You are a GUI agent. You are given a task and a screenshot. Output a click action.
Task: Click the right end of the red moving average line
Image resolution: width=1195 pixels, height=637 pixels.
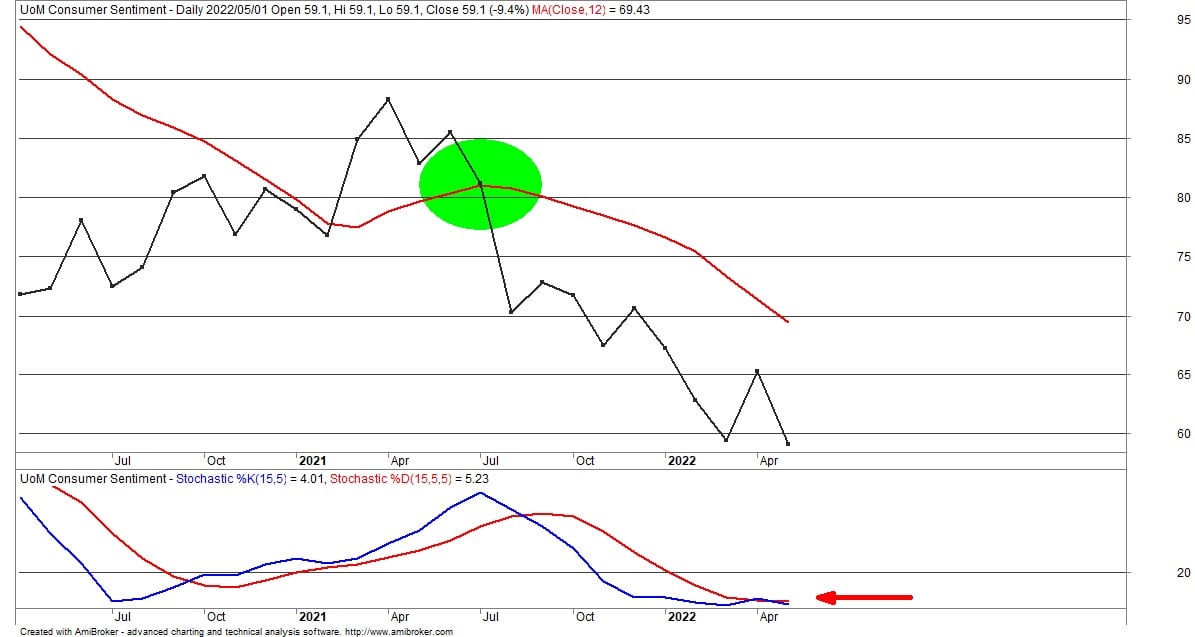tap(788, 322)
